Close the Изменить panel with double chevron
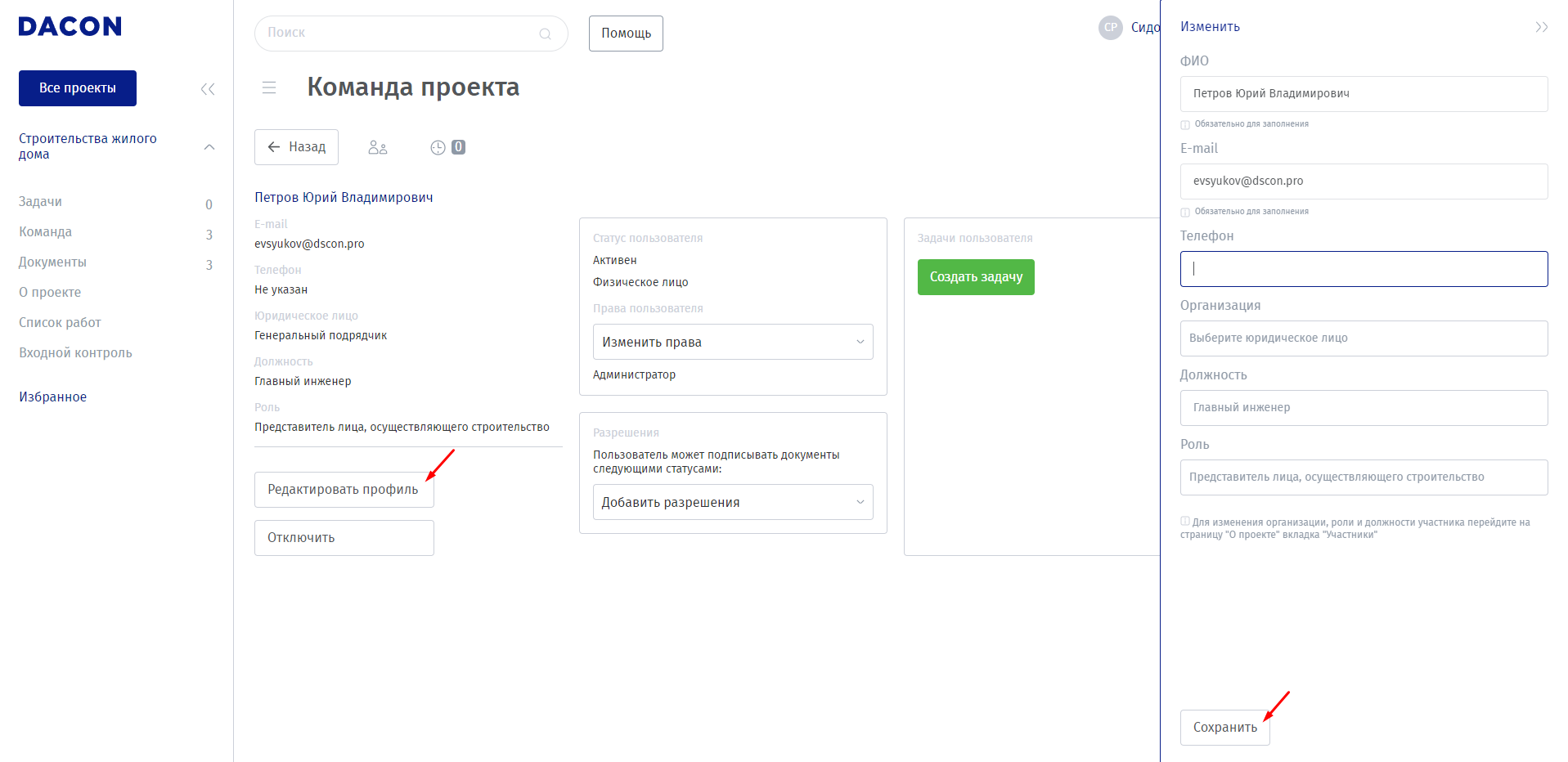The image size is (1568, 762). coord(1541,27)
